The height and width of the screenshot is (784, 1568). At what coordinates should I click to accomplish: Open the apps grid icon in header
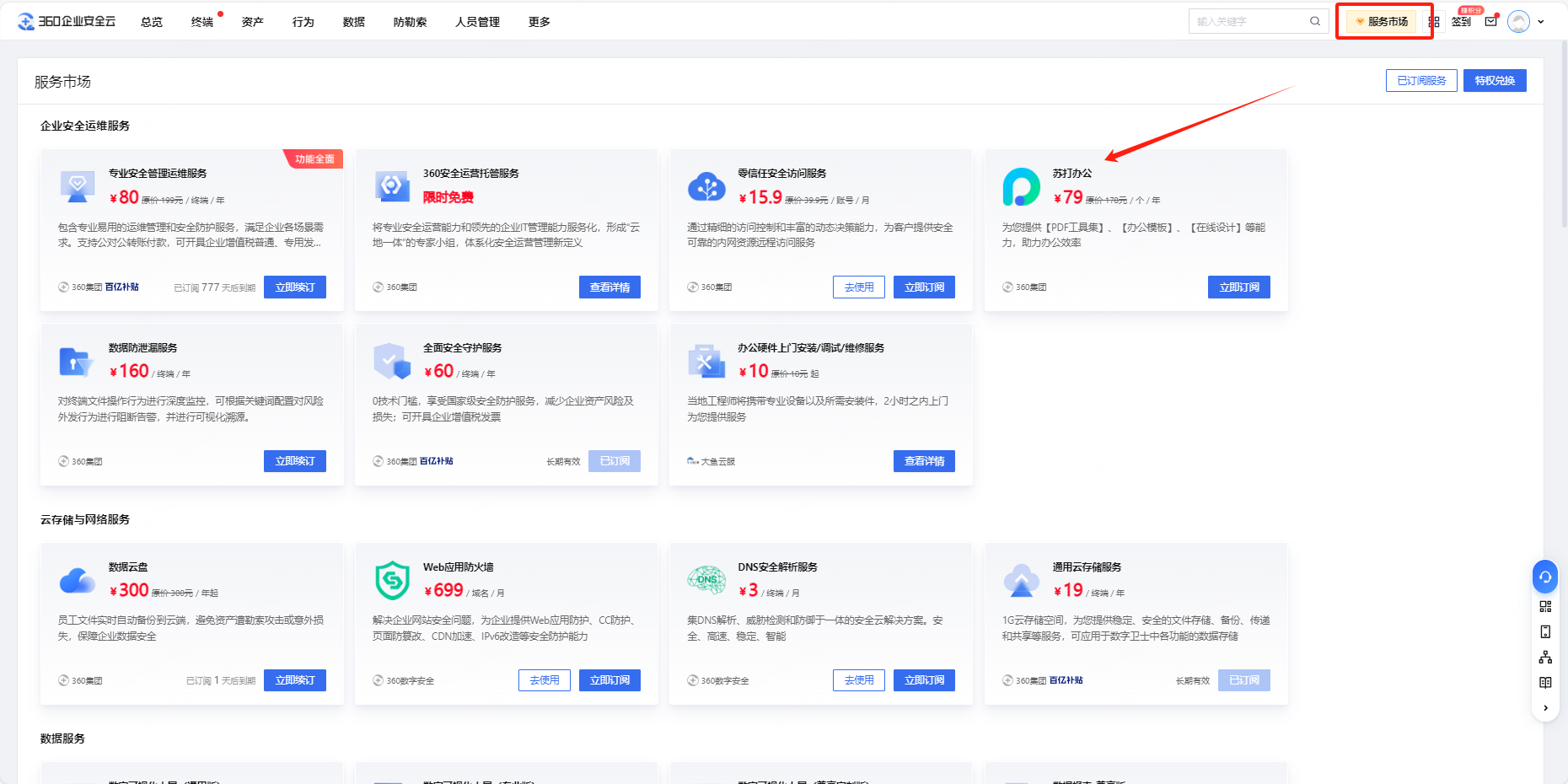click(x=1434, y=21)
